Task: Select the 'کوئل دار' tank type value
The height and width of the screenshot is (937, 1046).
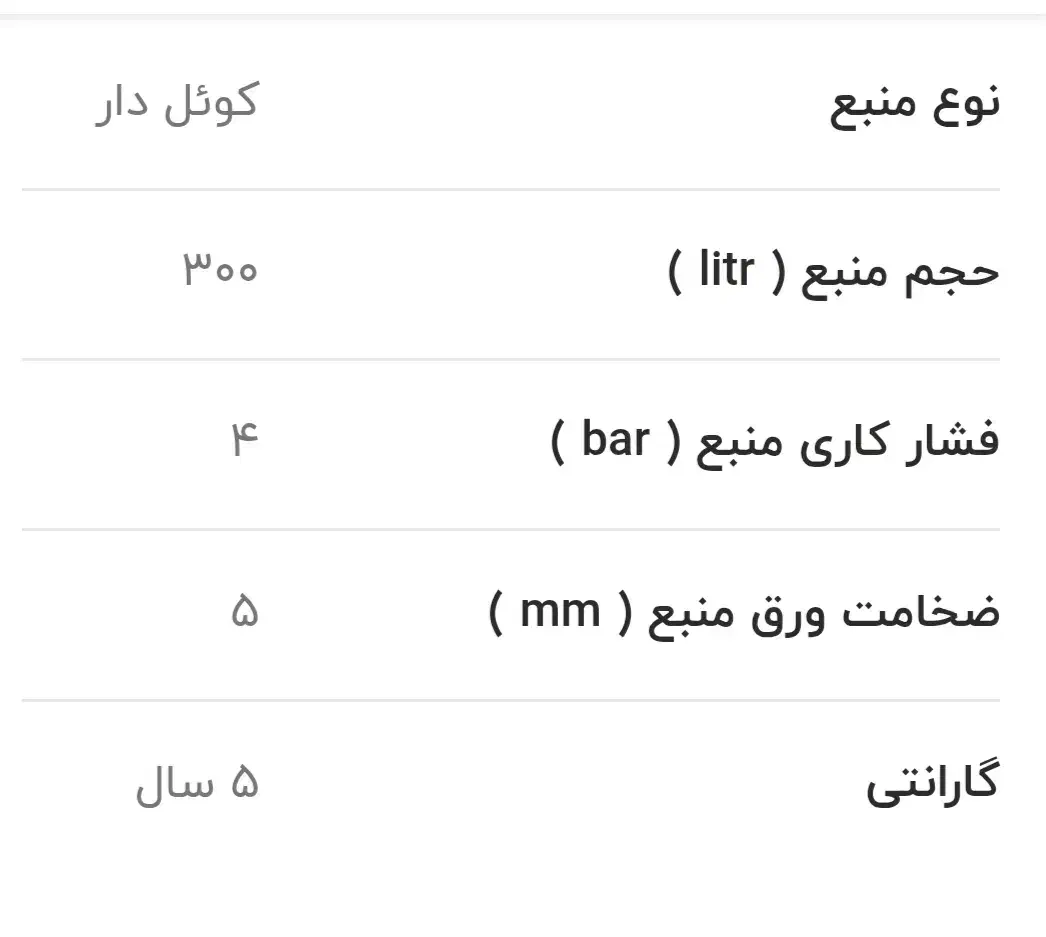Action: click(177, 103)
